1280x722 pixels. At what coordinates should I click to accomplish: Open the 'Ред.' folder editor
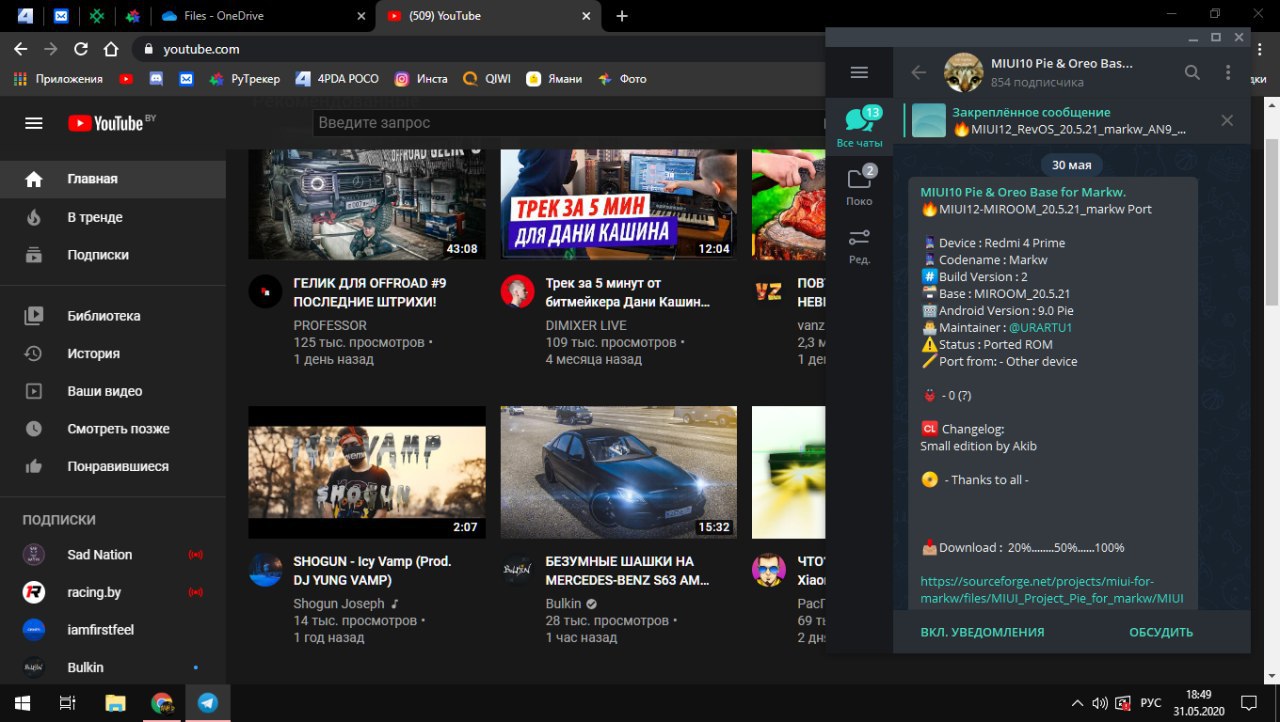click(x=858, y=245)
